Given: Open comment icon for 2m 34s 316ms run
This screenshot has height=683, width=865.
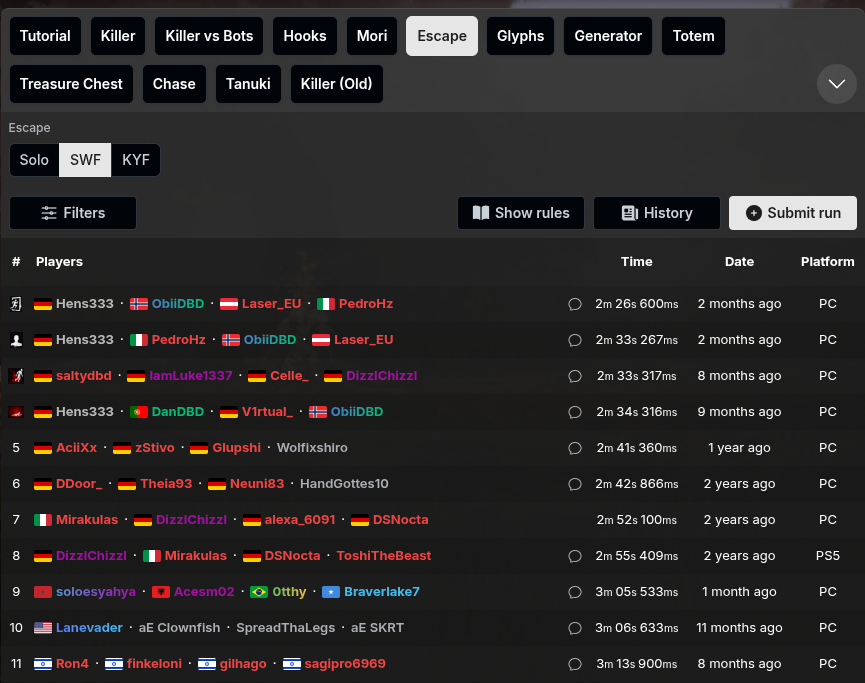Looking at the screenshot, I should pos(575,412).
